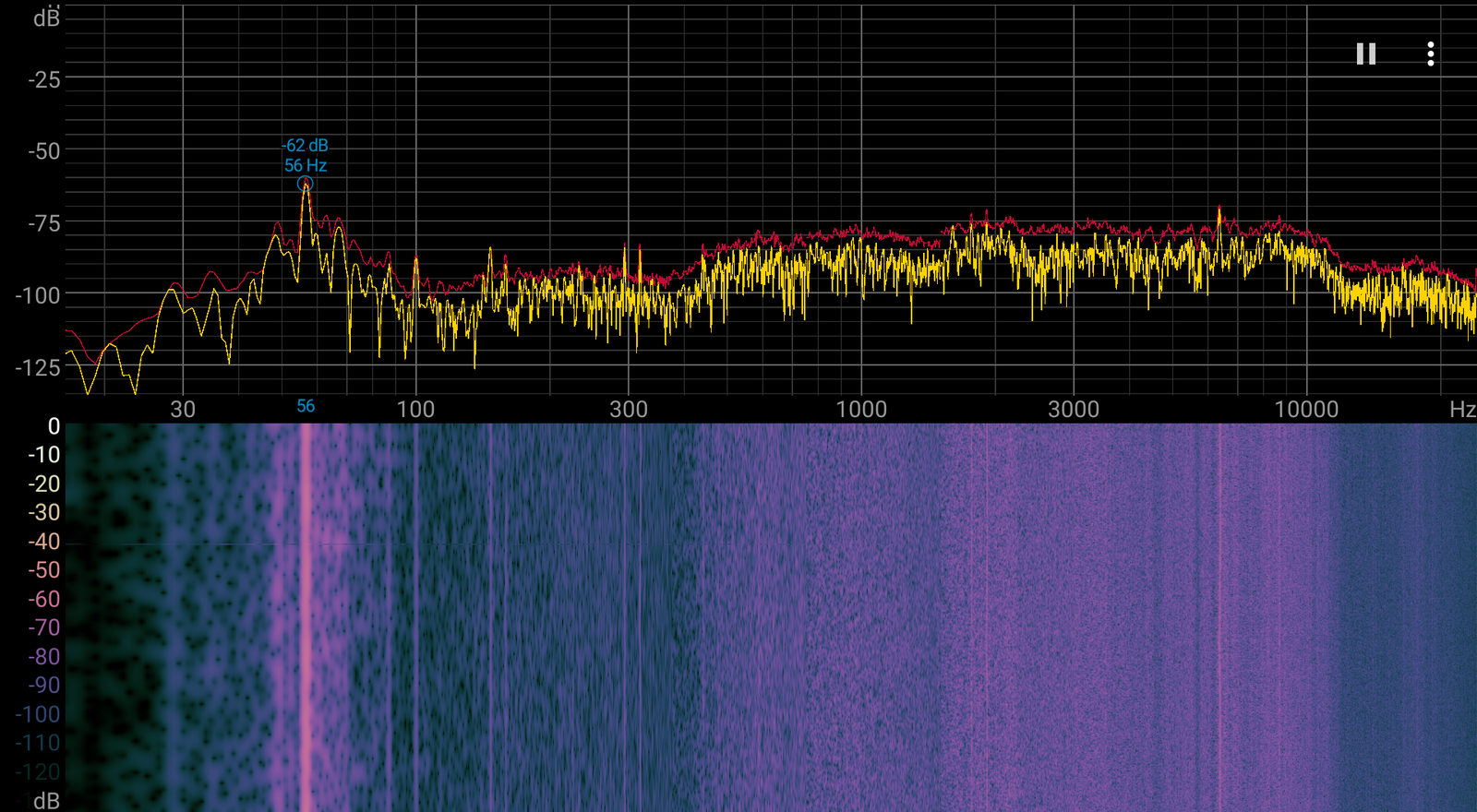
Task: Pause the live spectrum analysis
Action: pos(1366,54)
